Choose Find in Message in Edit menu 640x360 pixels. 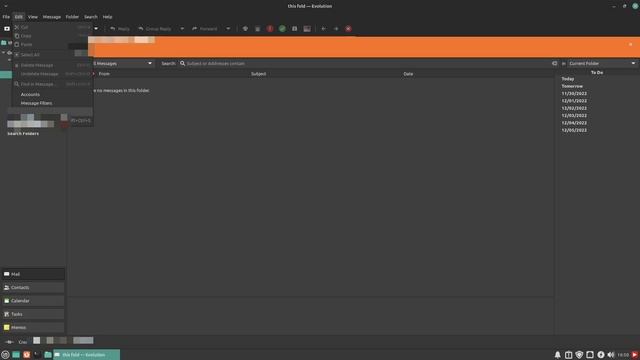[x=52, y=84]
